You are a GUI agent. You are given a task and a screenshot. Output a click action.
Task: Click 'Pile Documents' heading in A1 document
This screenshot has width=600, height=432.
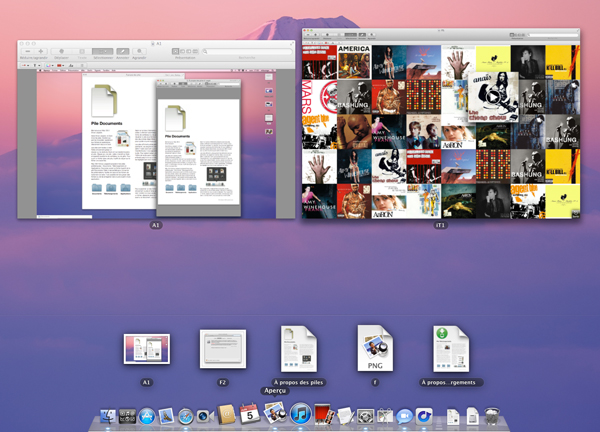click(106, 124)
